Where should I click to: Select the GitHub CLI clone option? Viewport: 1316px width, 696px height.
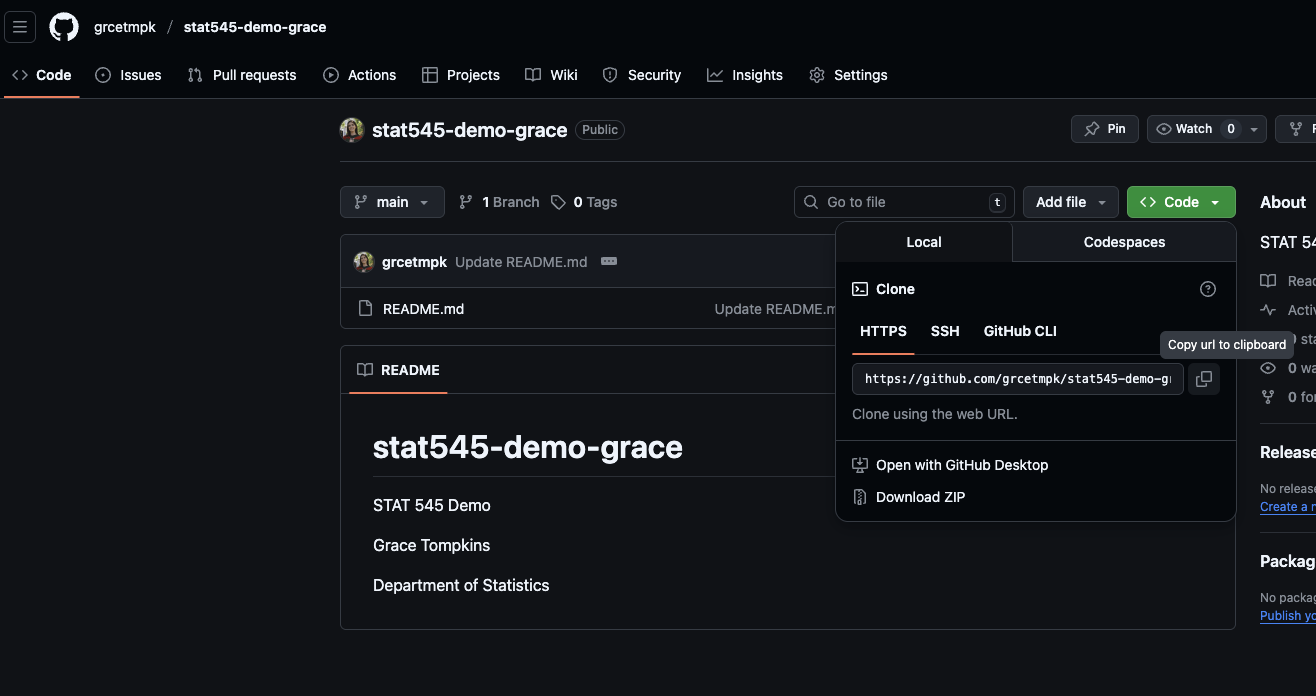(1020, 331)
